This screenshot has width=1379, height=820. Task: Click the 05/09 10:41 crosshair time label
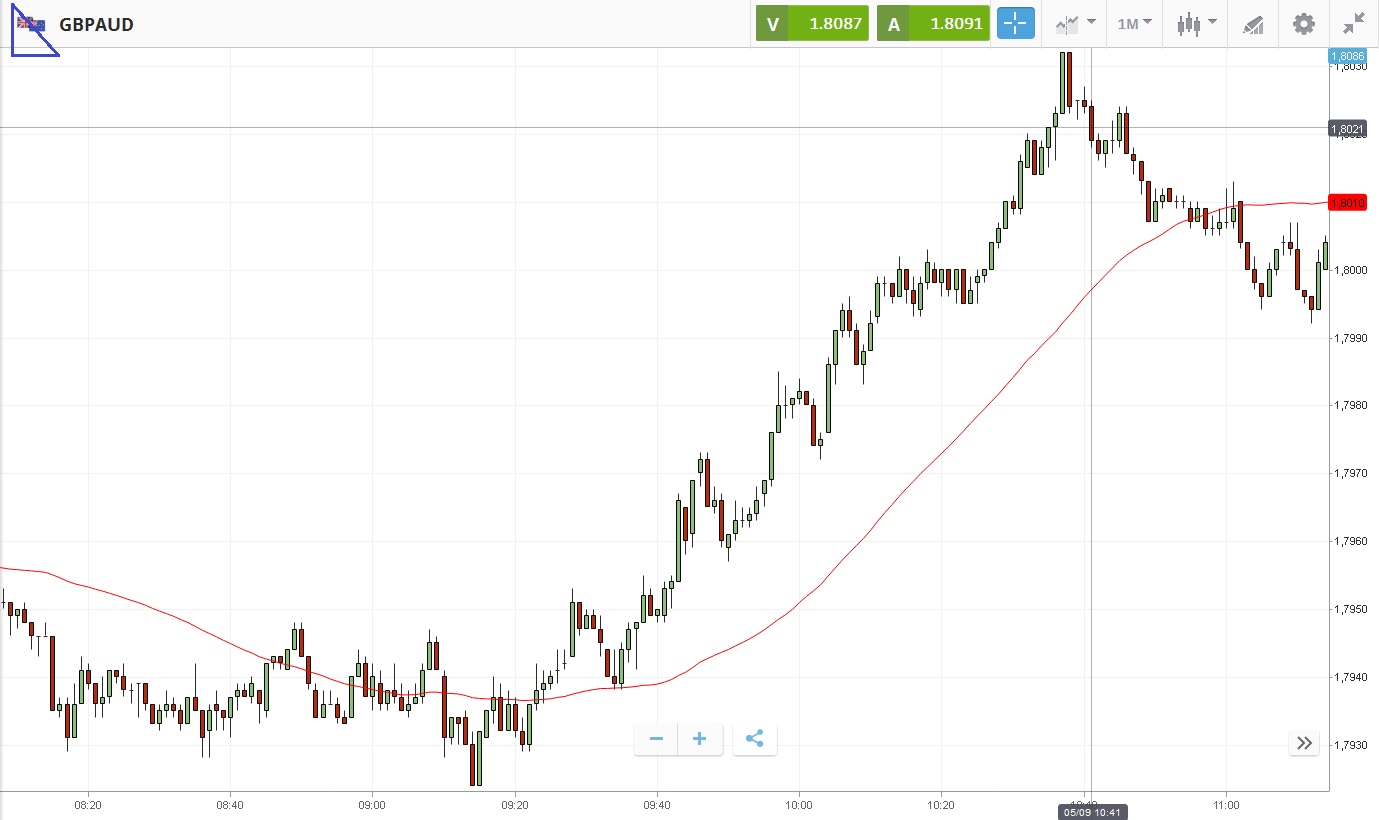coord(1091,813)
